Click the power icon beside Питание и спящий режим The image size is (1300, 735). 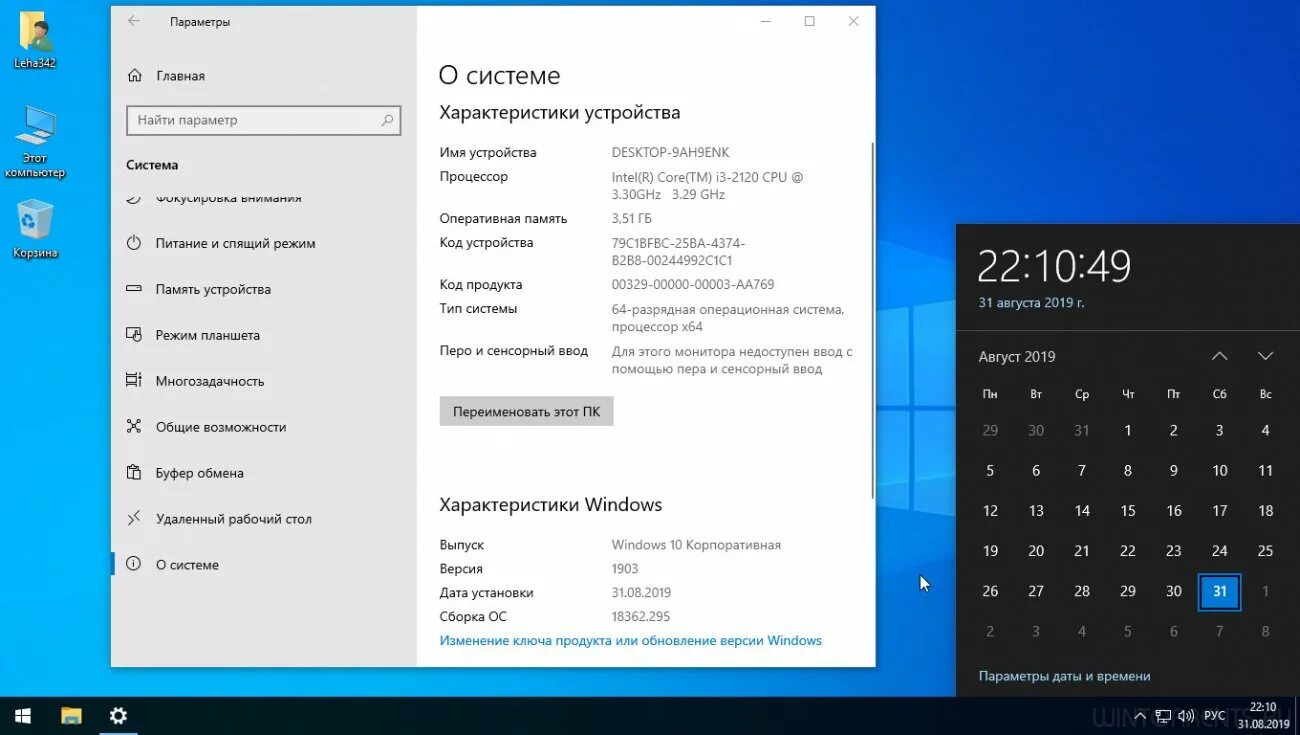[x=134, y=243]
